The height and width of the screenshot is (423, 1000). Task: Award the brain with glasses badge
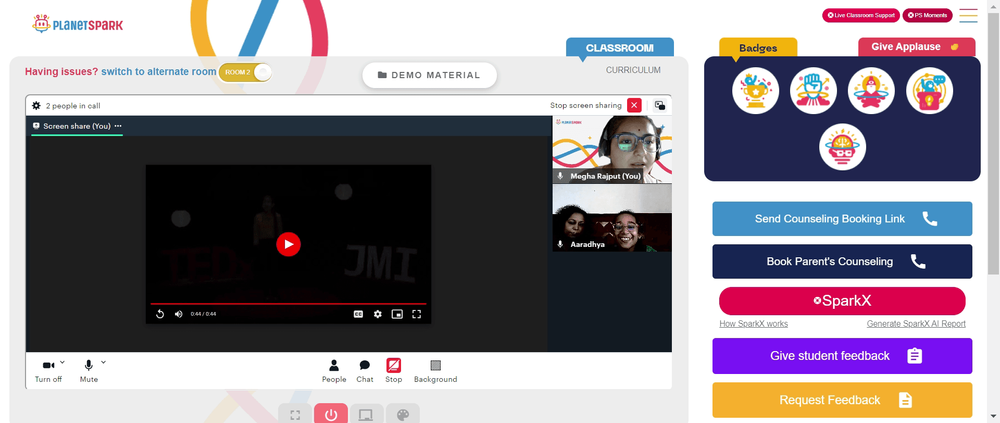pos(842,147)
